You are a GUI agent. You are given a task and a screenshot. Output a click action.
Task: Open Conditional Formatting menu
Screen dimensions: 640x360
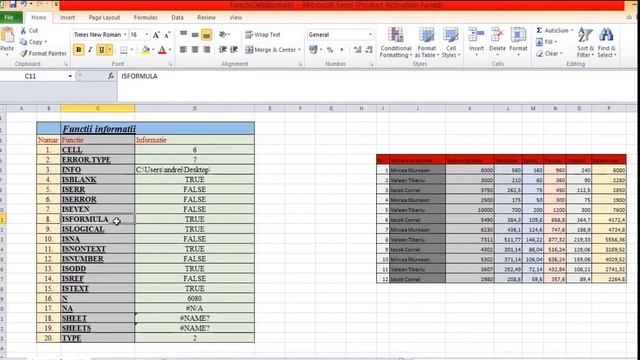pos(395,42)
